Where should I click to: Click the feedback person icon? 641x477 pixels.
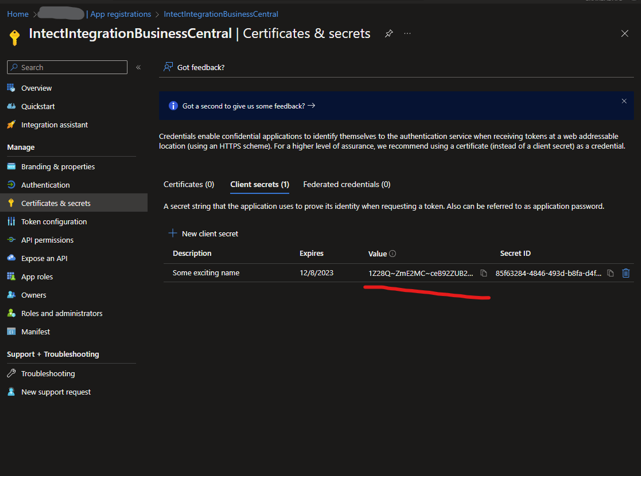(168, 67)
